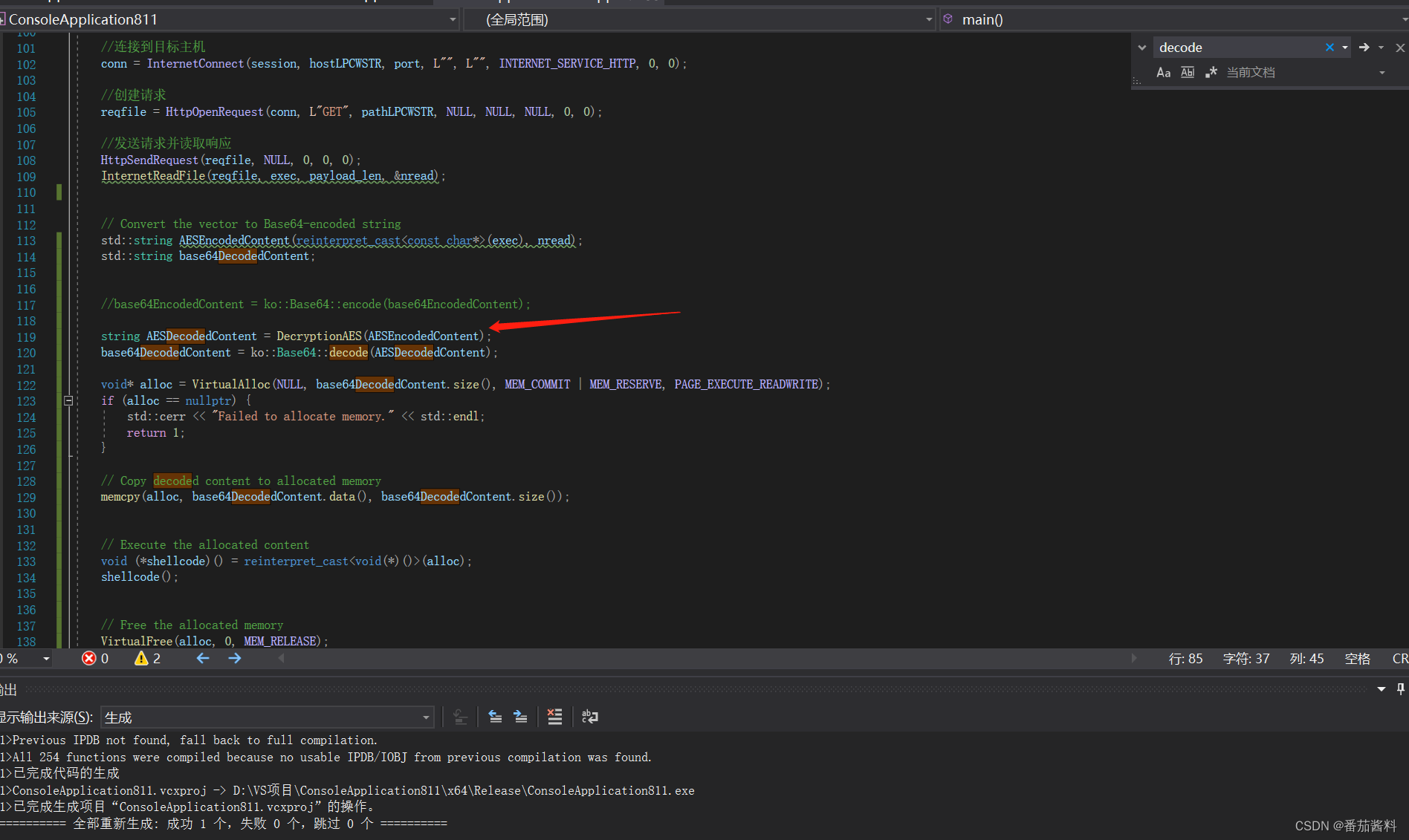Open the main() member dropdown

pos(1174,19)
